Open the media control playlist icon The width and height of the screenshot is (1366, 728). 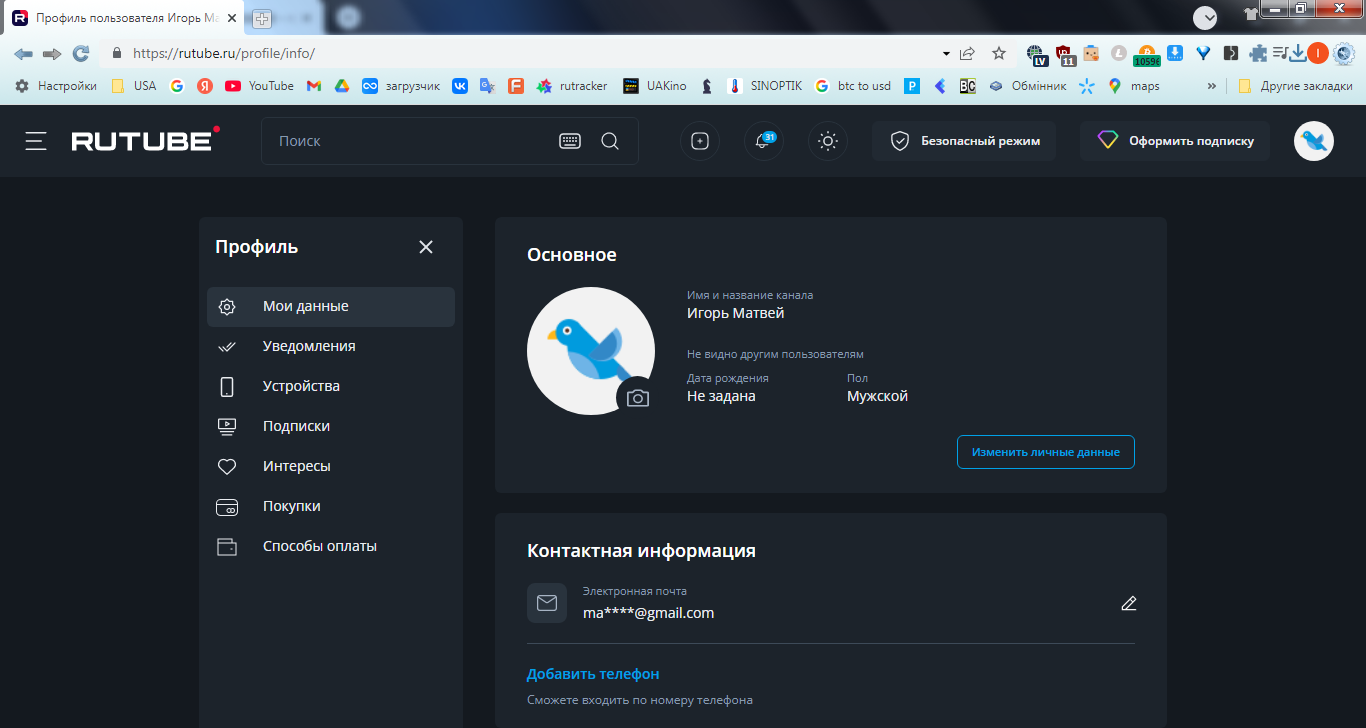[x=1279, y=54]
